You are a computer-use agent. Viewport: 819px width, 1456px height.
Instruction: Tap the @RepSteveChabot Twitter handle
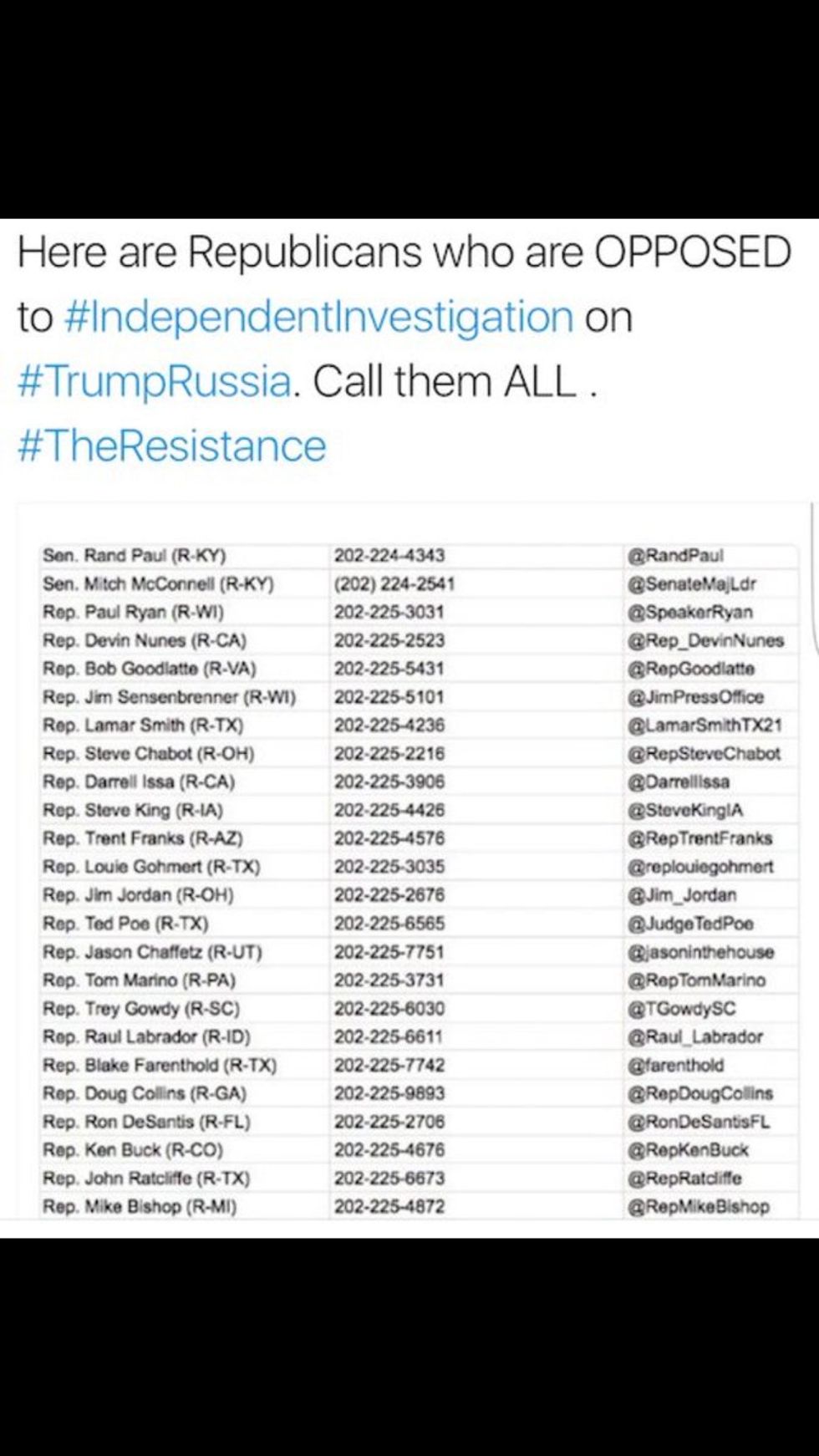pyautogui.click(x=704, y=754)
